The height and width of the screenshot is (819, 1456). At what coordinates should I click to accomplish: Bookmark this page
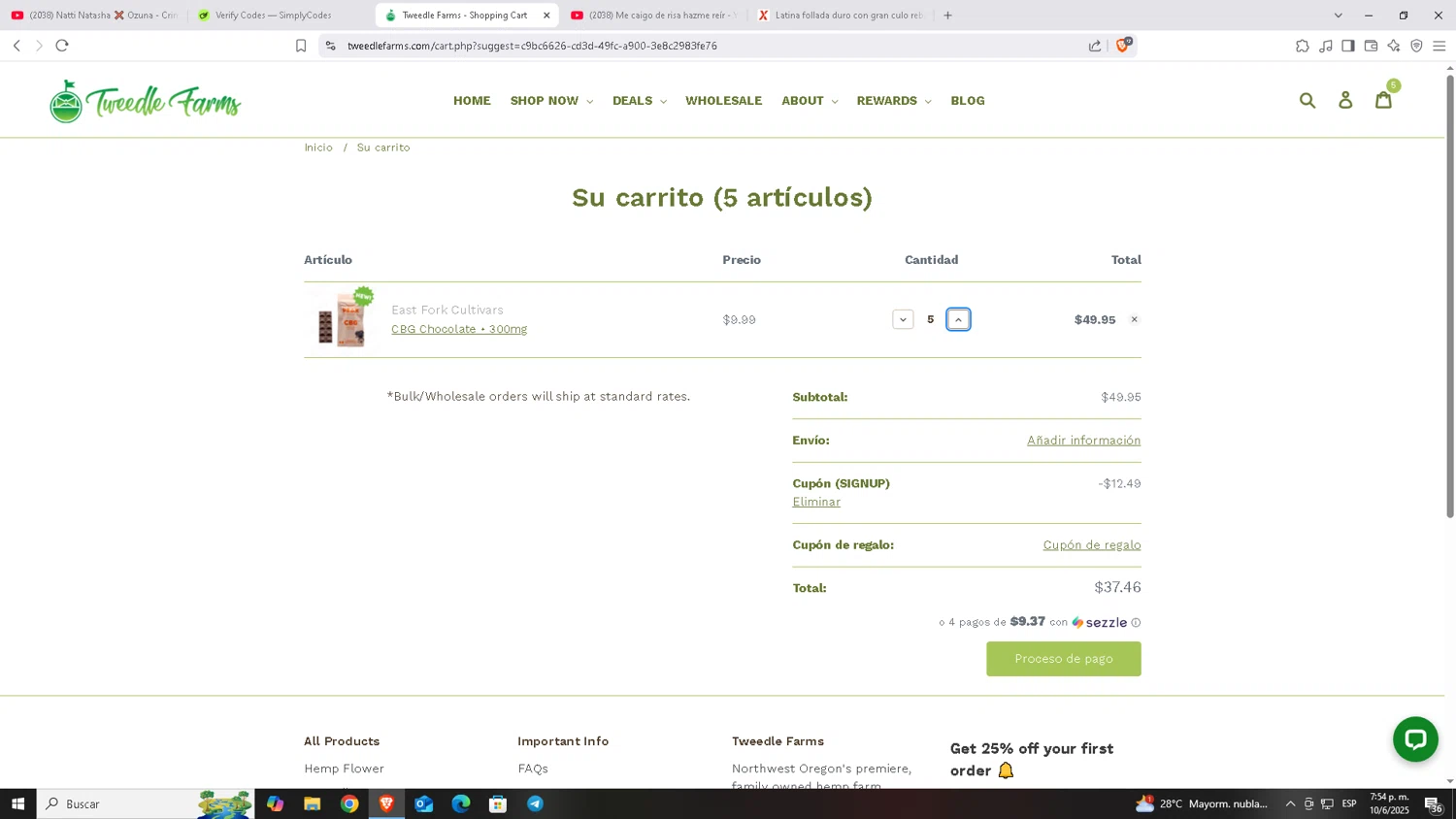coord(301,46)
